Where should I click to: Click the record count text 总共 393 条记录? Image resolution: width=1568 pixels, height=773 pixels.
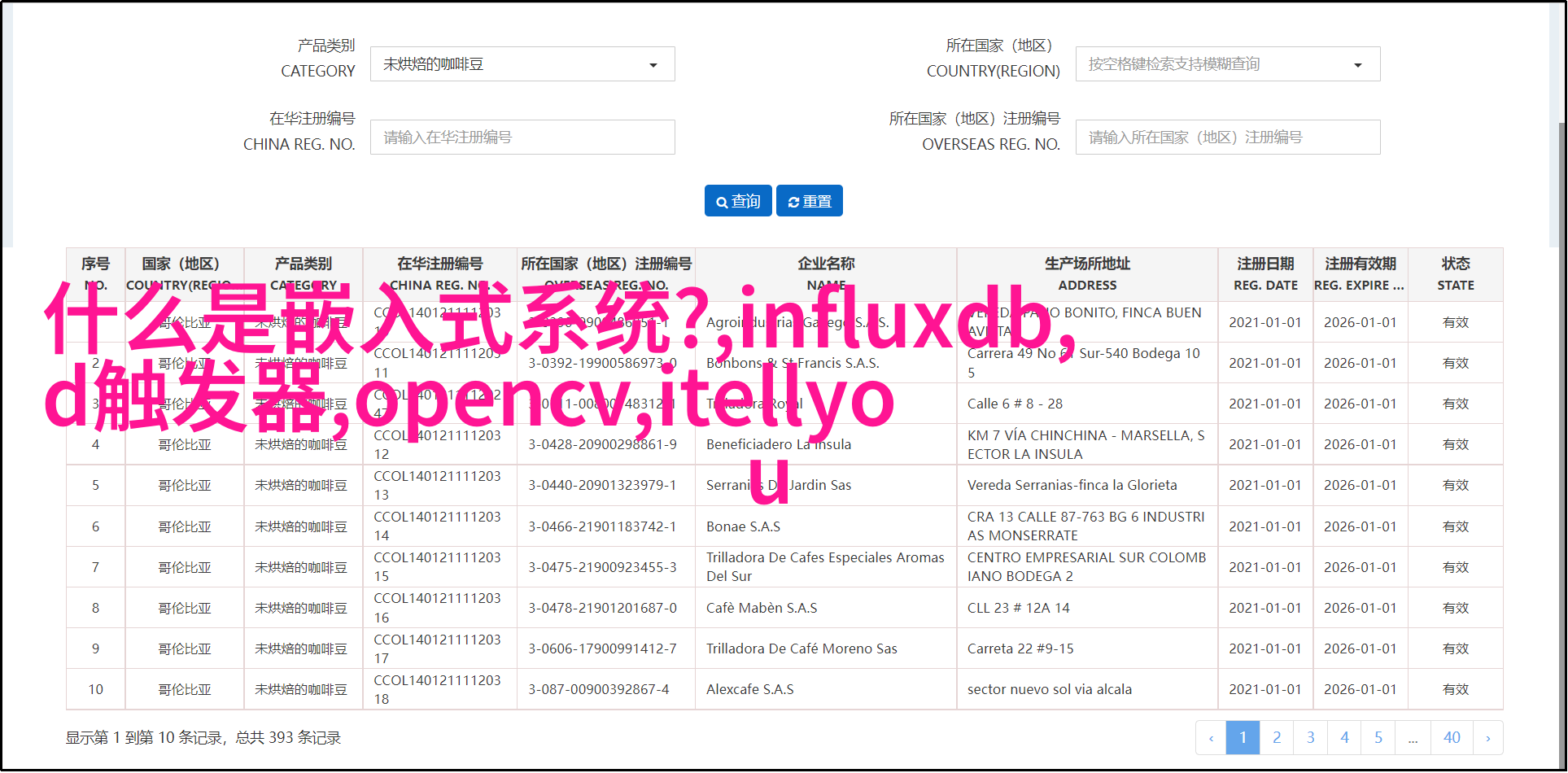288,737
